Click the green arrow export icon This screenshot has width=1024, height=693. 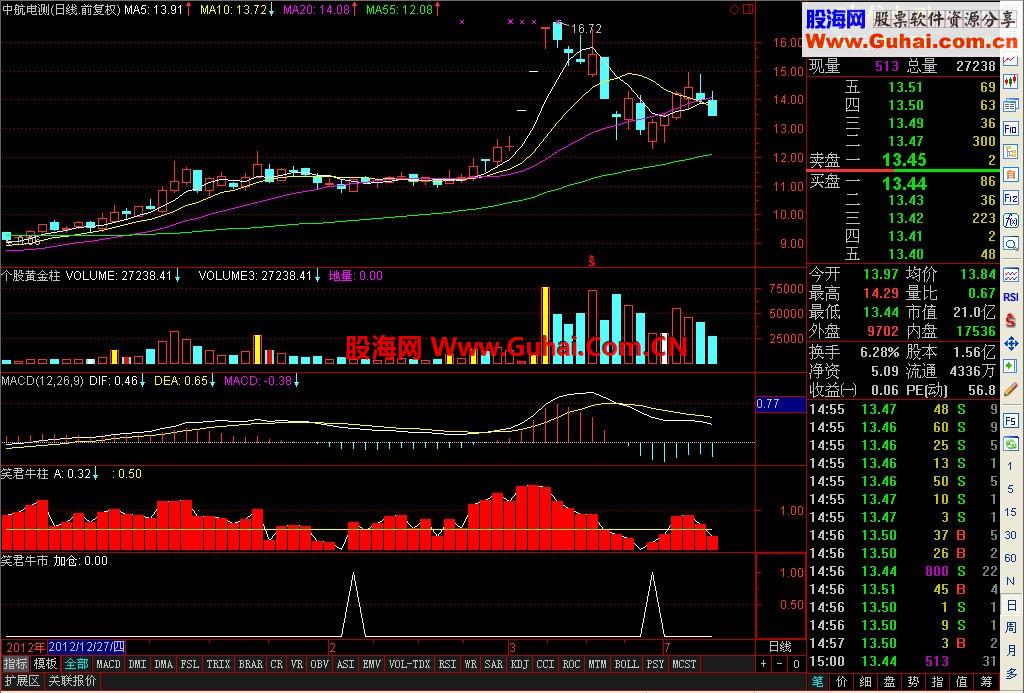click(1010, 366)
